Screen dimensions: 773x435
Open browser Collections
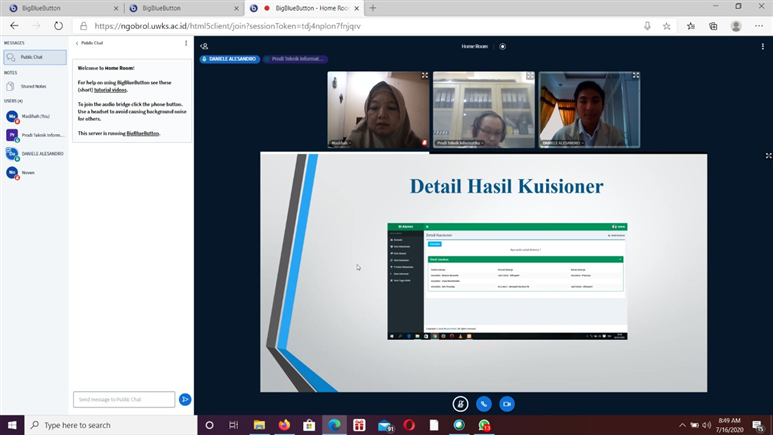(713, 26)
